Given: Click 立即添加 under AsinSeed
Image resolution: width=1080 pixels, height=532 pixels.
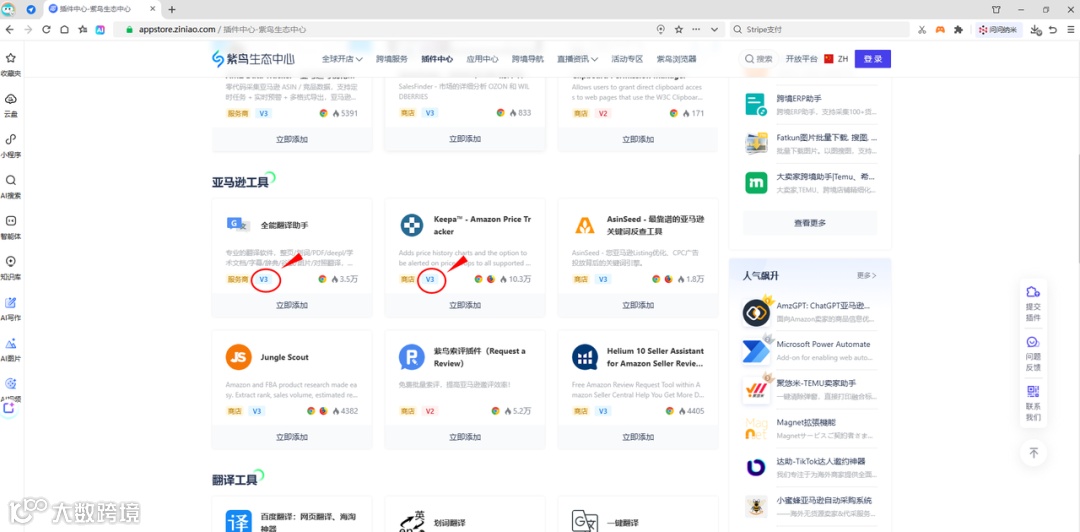Looking at the screenshot, I should tap(638, 305).
